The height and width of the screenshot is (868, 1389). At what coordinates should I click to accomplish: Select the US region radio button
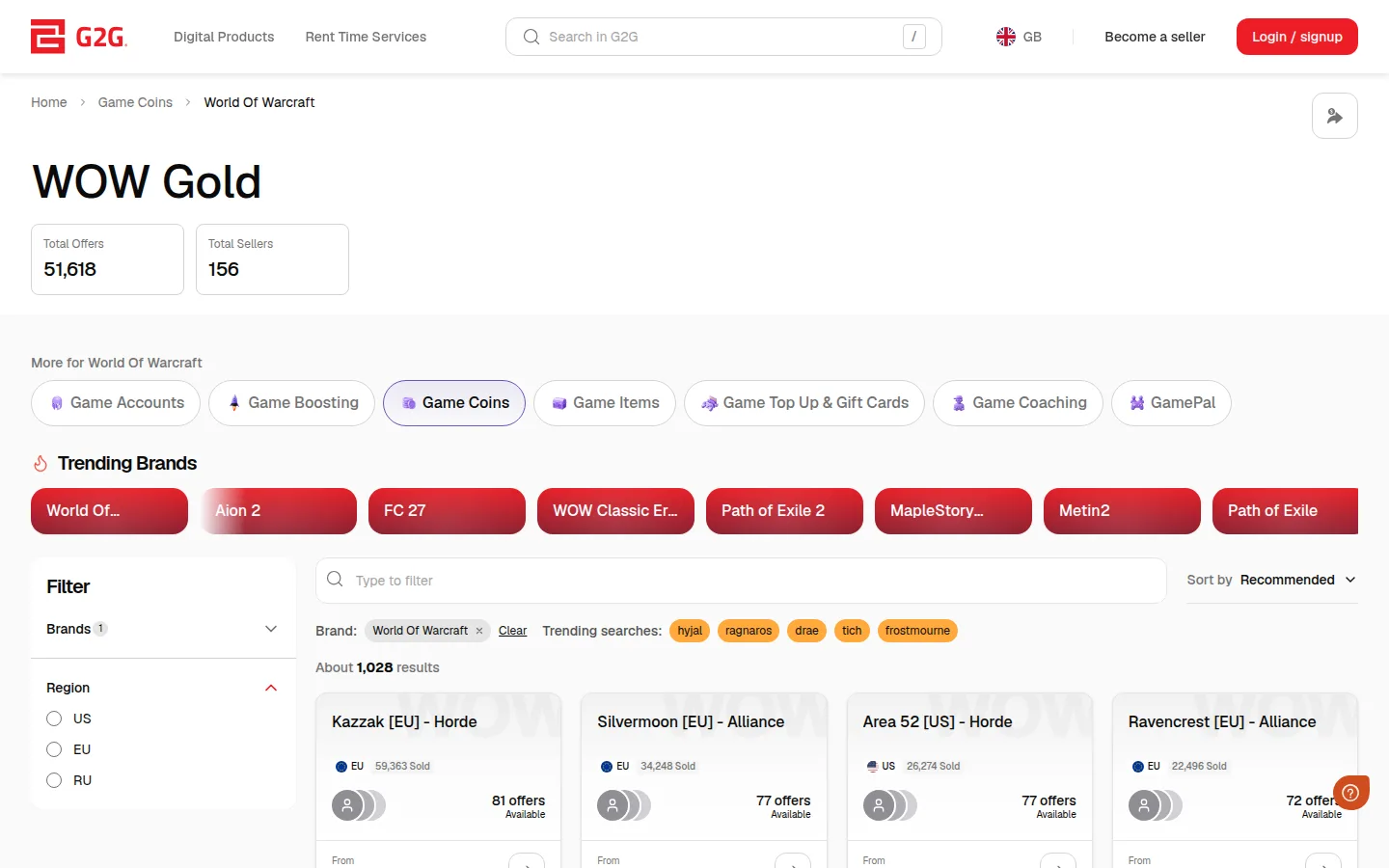(54, 719)
